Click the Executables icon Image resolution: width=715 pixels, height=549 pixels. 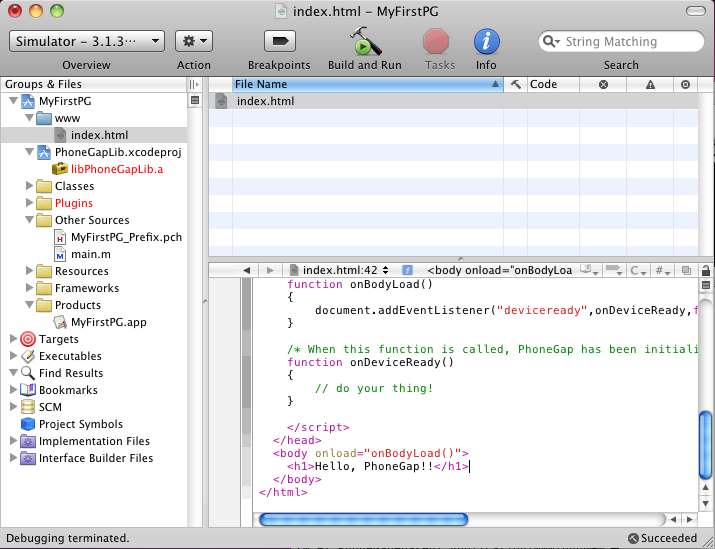28,356
